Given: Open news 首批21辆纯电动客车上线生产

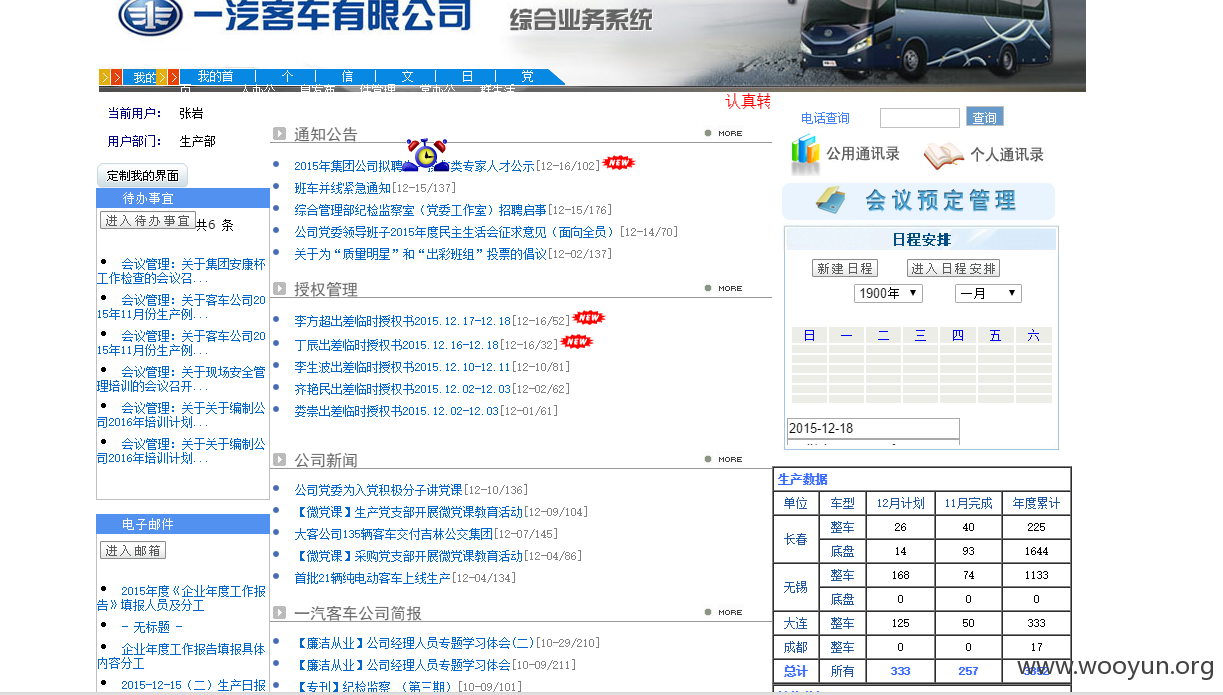Looking at the screenshot, I should point(372,578).
